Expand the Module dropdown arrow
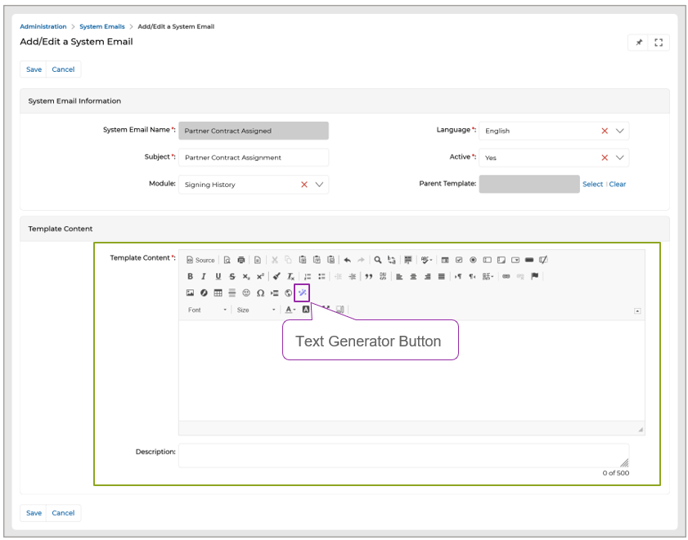The image size is (688, 540). [x=320, y=185]
